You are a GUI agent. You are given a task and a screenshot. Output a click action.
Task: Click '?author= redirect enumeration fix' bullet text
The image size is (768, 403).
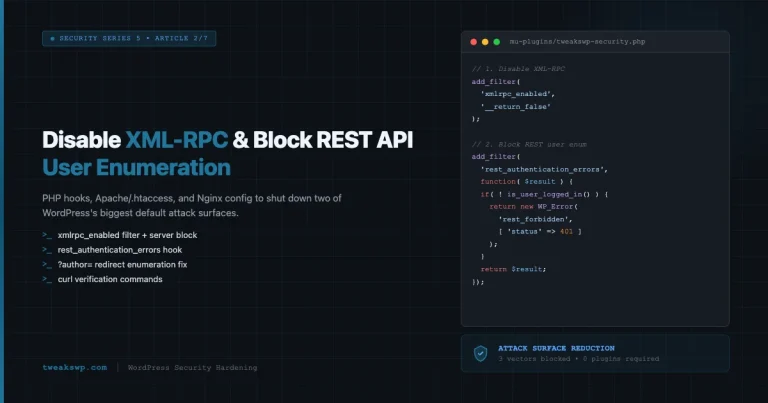pyautogui.click(x=122, y=264)
